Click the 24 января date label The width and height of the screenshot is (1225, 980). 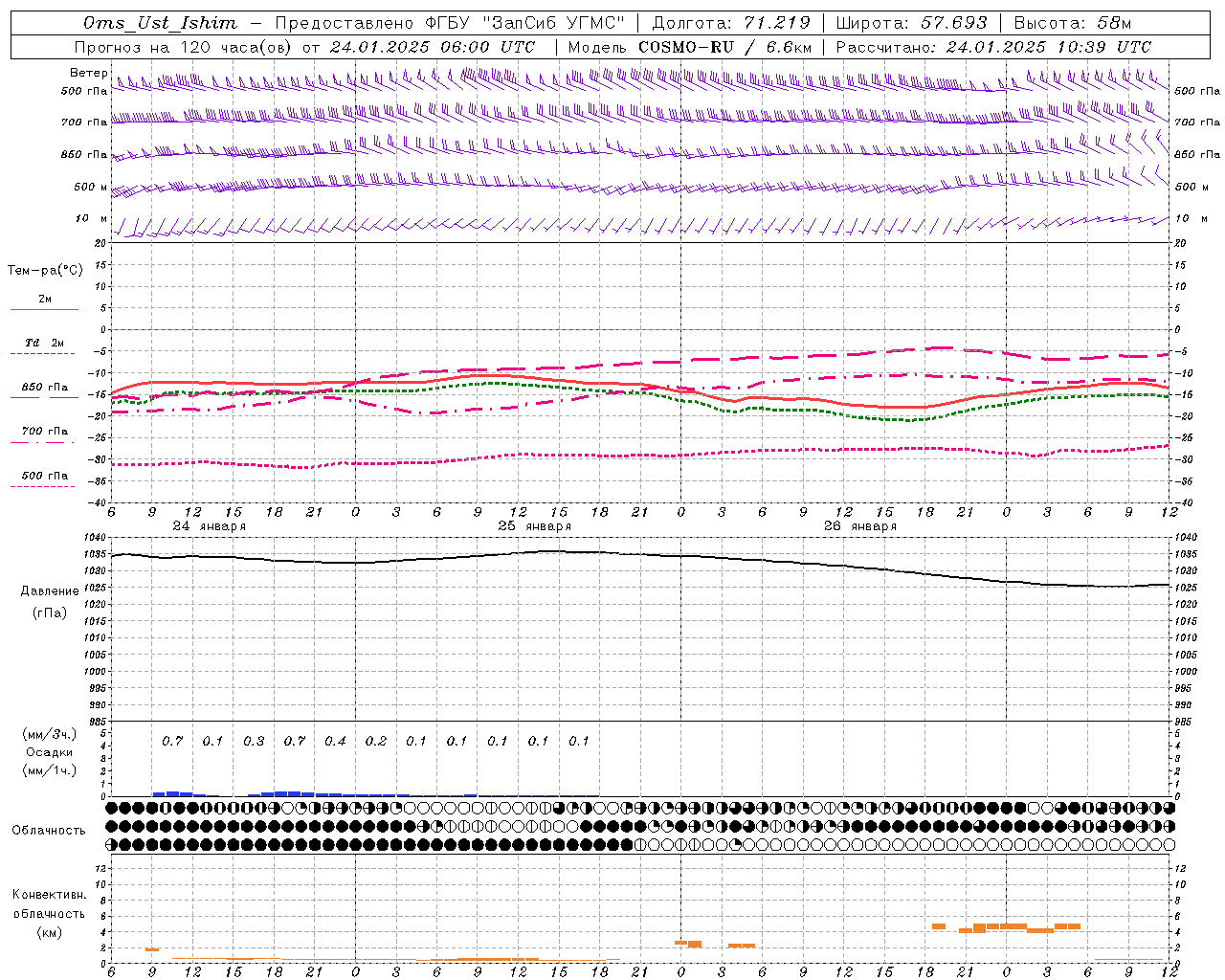point(209,526)
